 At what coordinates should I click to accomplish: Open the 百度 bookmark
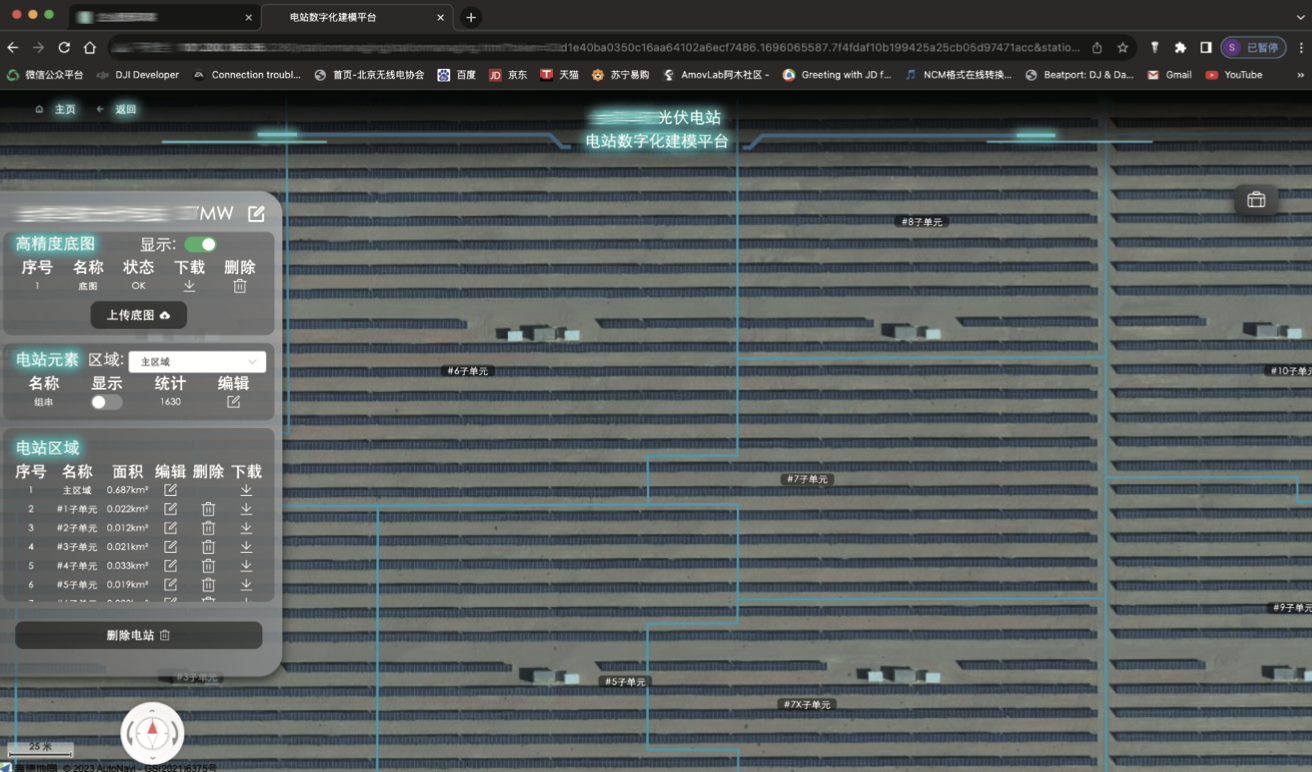[456, 75]
